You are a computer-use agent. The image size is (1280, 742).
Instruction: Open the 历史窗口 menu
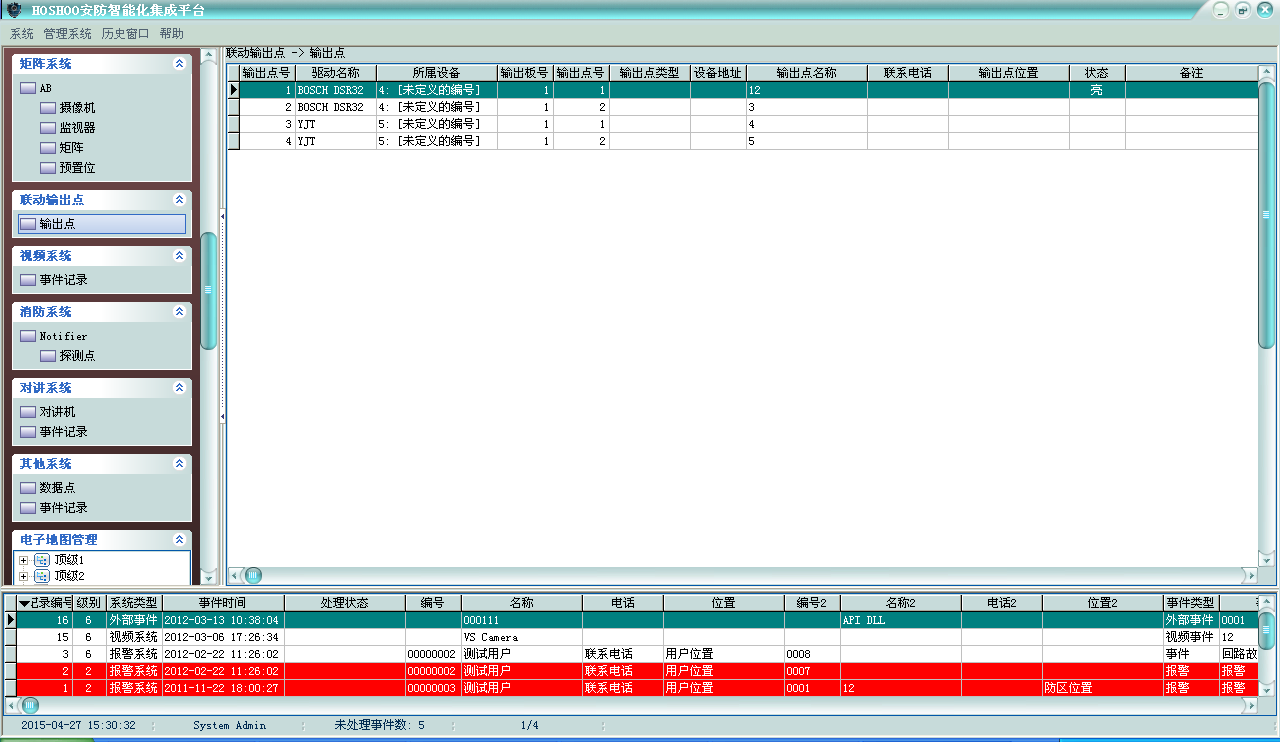click(125, 33)
